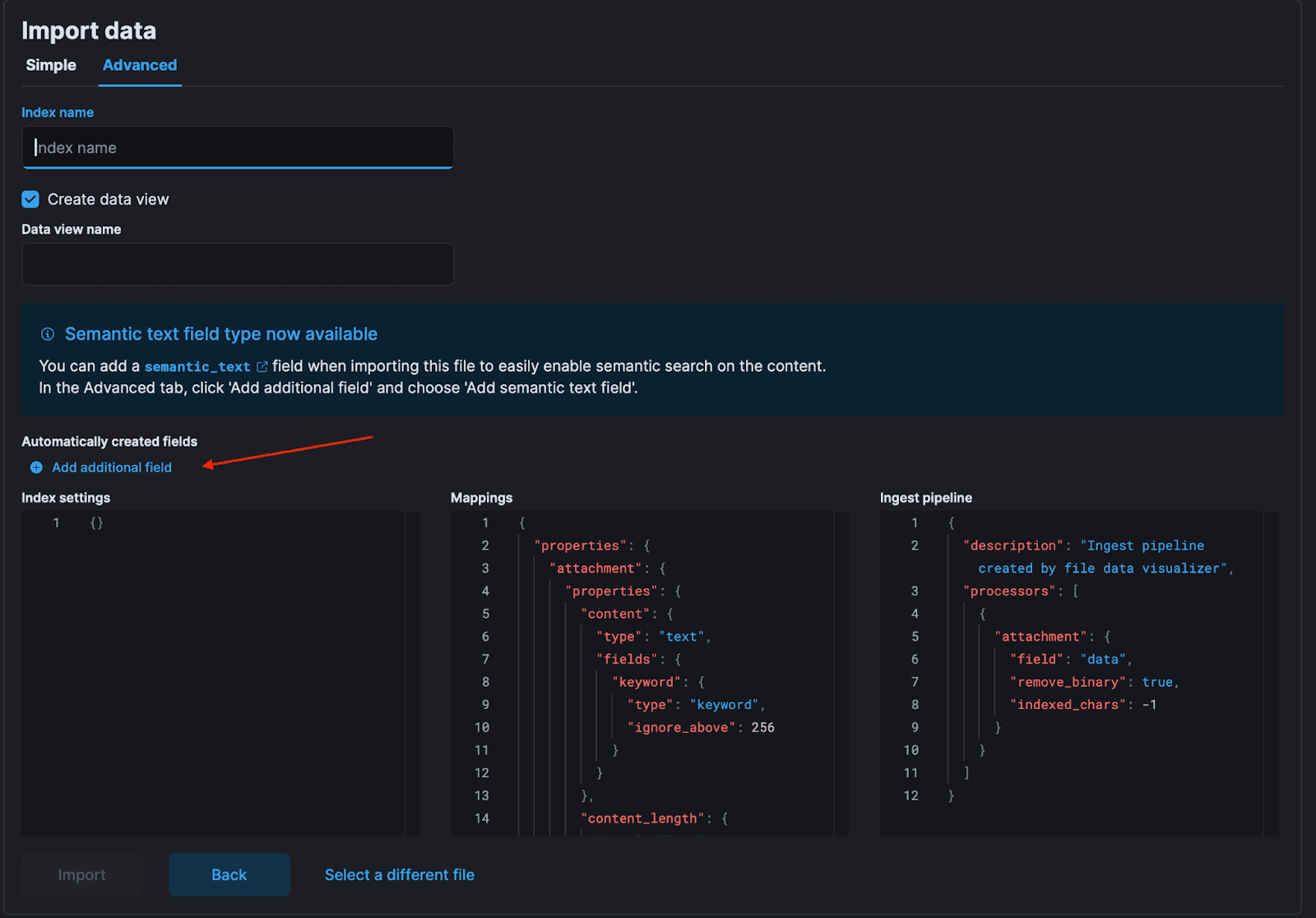Switch to the Simple tab
The image size is (1316, 918).
[x=51, y=65]
